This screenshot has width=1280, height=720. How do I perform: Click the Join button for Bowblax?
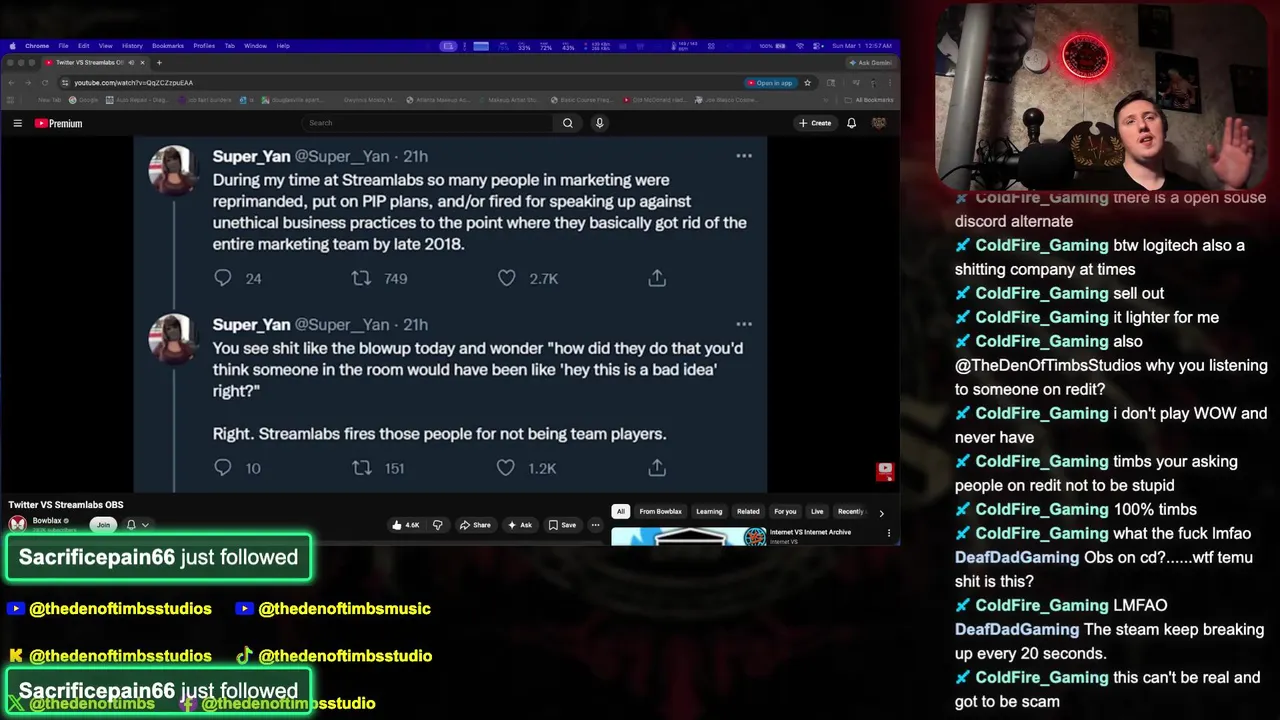(103, 524)
